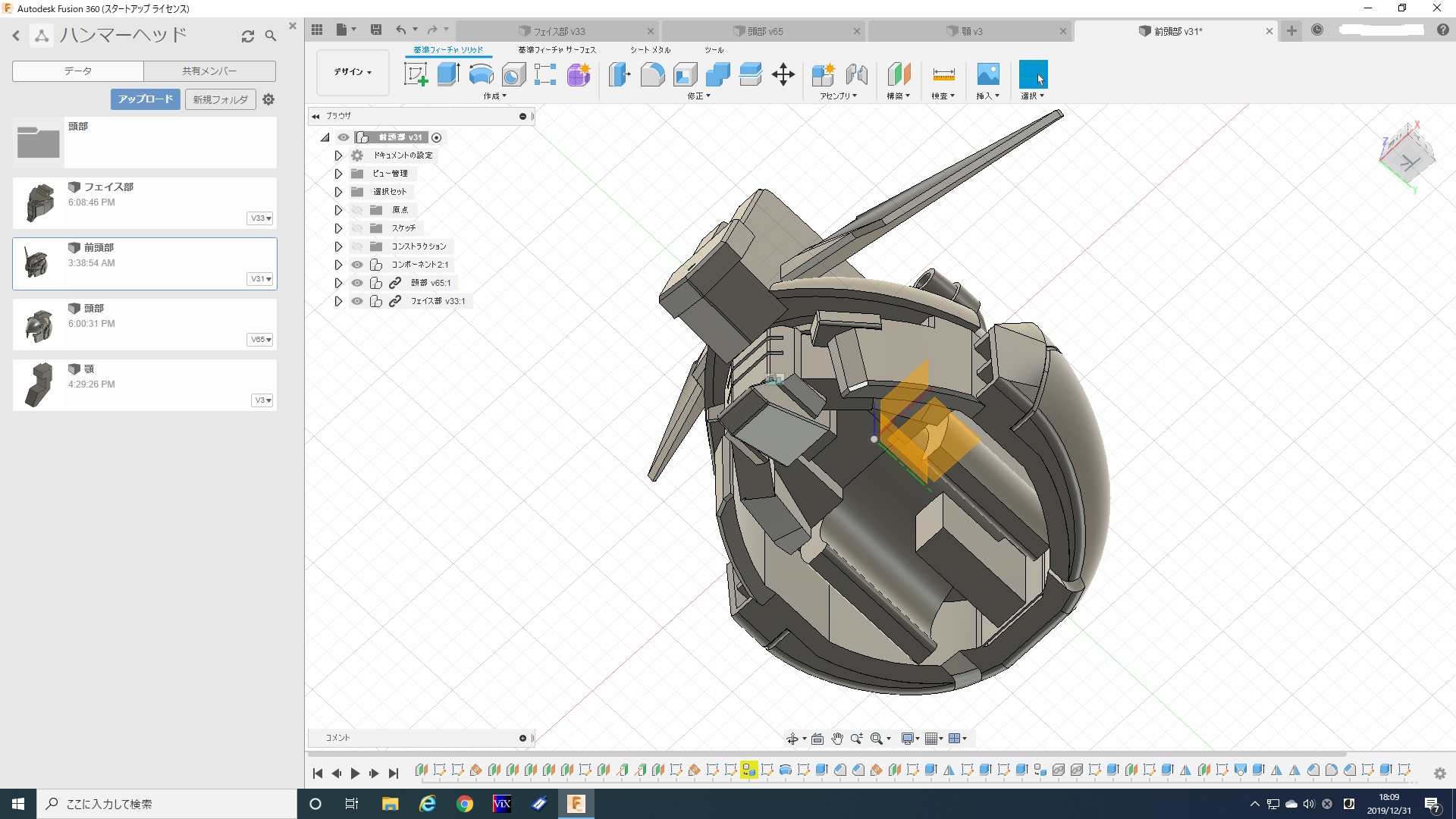Image resolution: width=1456 pixels, height=819 pixels.
Task: Open the 顎 design thumbnail
Action: coord(39,384)
